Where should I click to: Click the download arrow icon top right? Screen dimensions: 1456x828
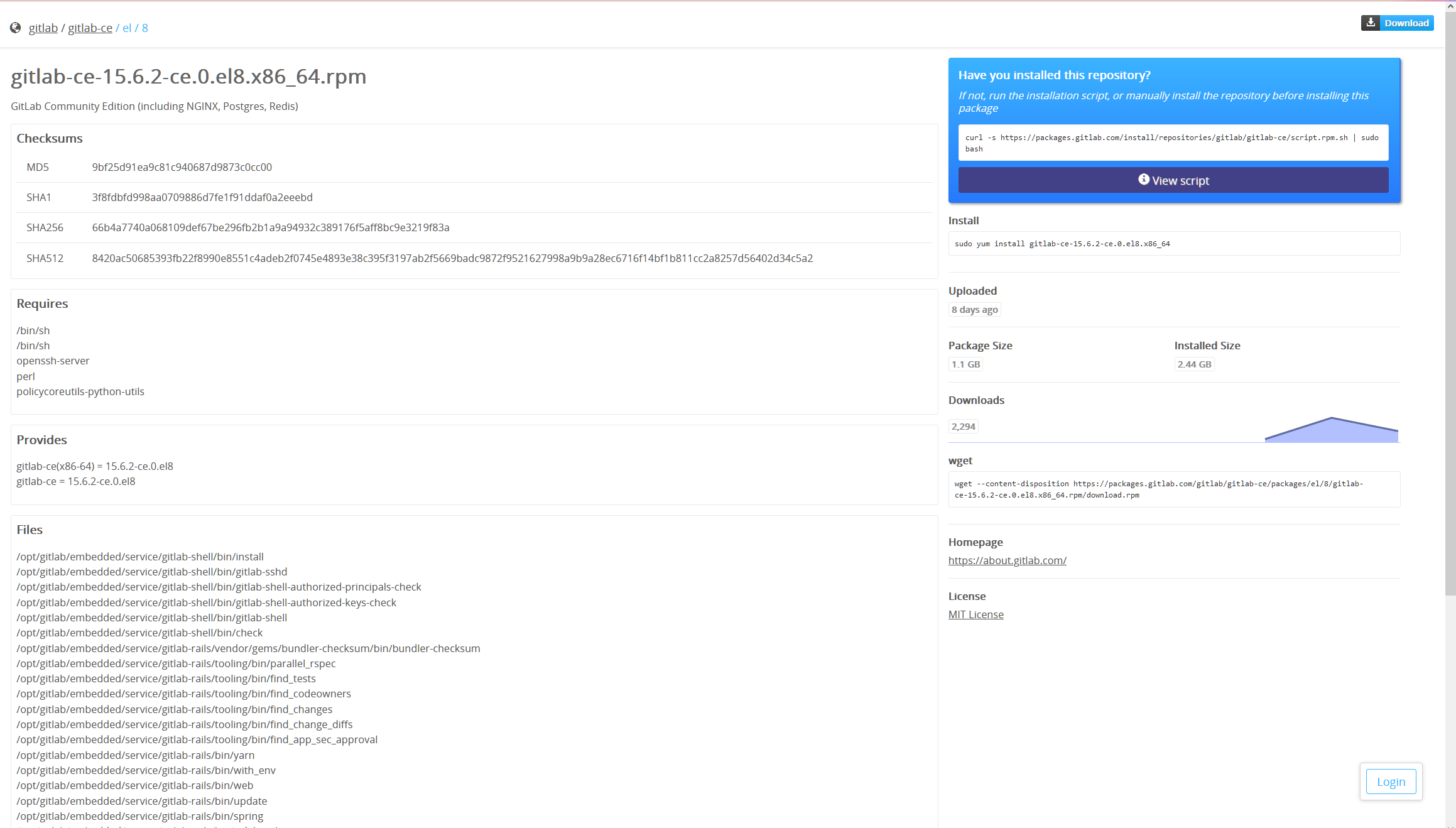pyautogui.click(x=1371, y=23)
